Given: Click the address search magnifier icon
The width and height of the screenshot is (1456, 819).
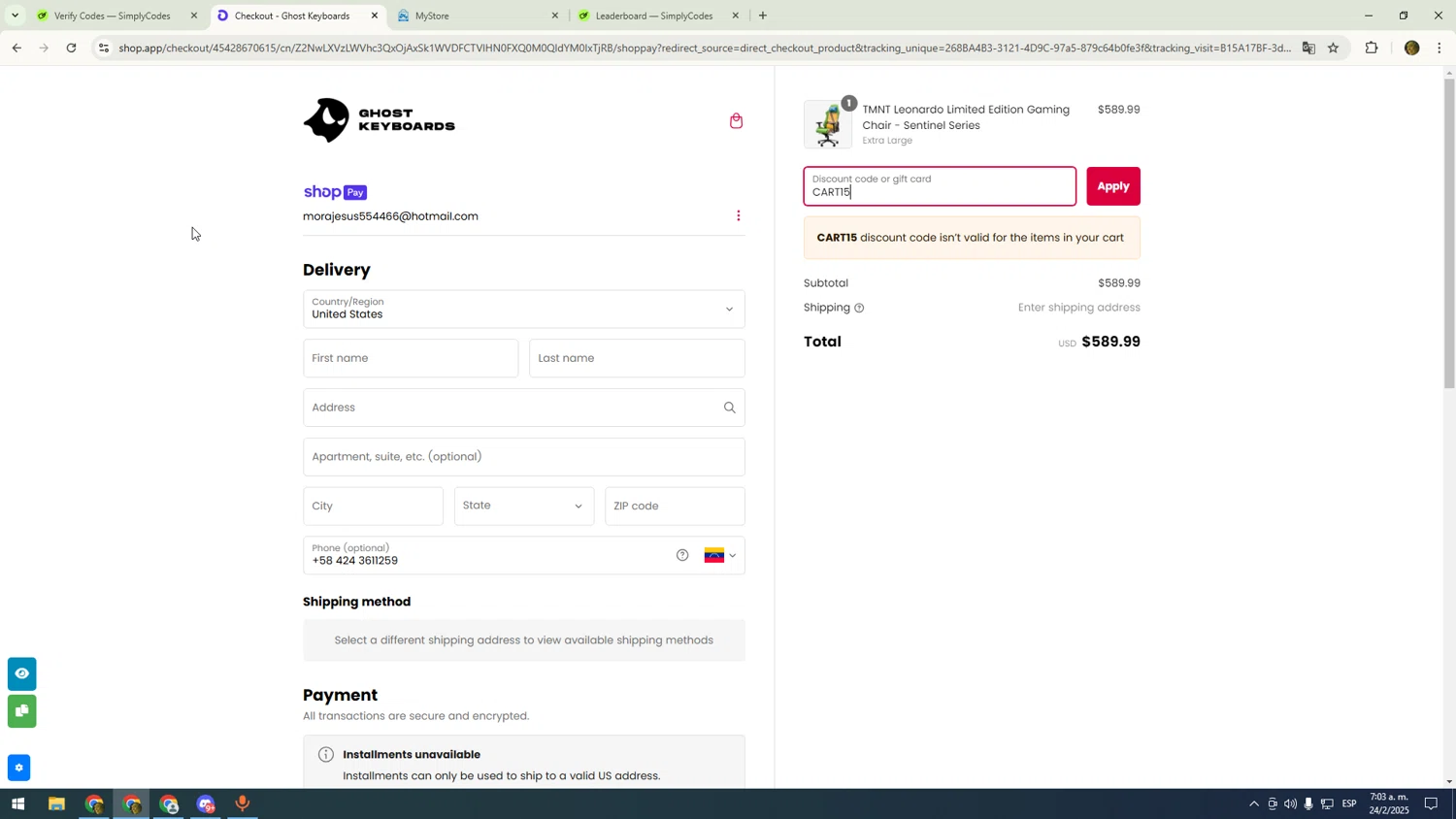Looking at the screenshot, I should tap(729, 408).
